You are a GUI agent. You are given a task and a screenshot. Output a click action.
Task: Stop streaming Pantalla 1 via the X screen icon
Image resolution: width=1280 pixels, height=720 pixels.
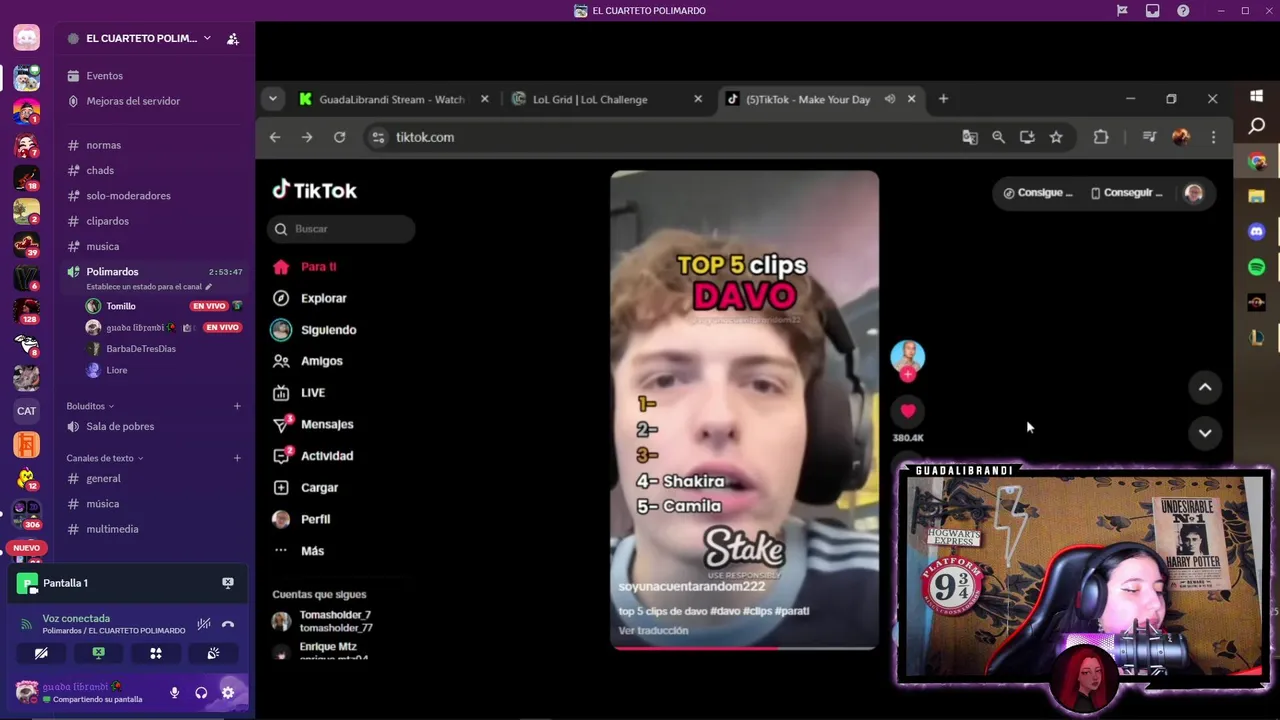click(228, 582)
